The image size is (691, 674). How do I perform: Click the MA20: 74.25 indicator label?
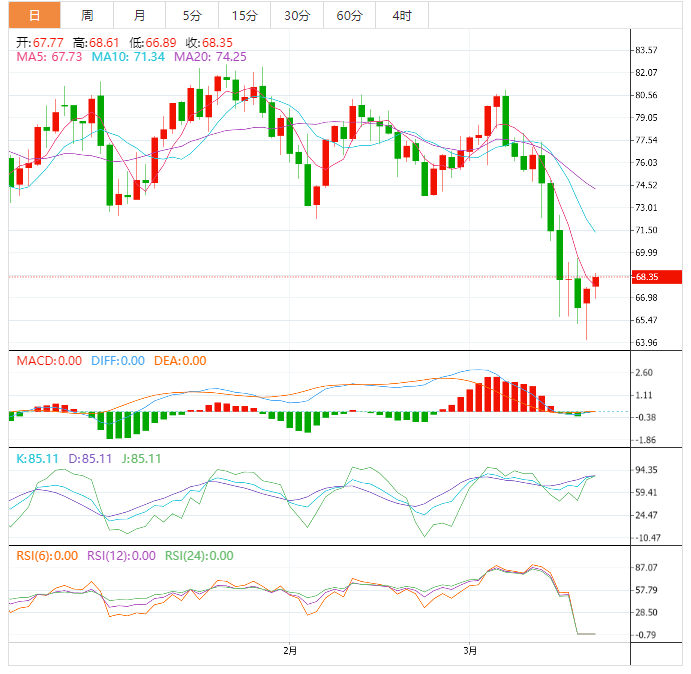(x=211, y=57)
